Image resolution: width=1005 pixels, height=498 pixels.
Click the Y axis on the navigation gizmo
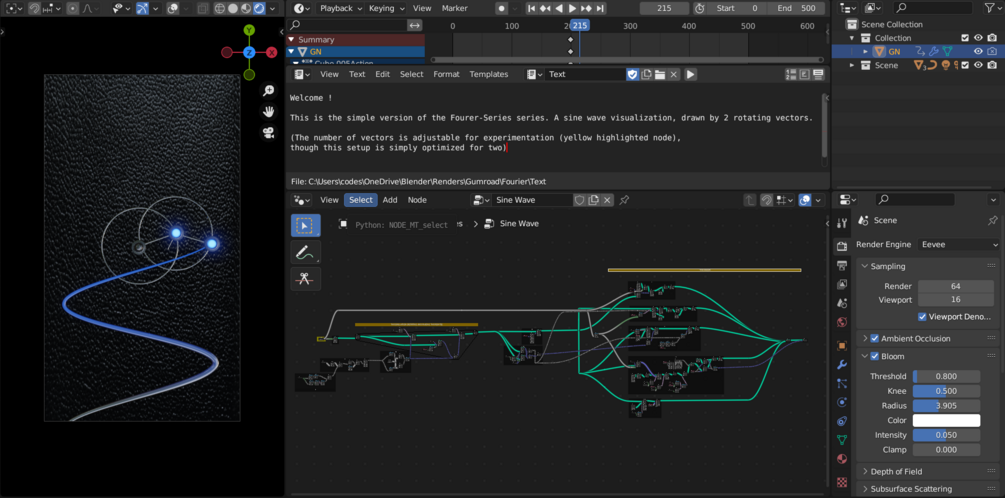pos(249,30)
